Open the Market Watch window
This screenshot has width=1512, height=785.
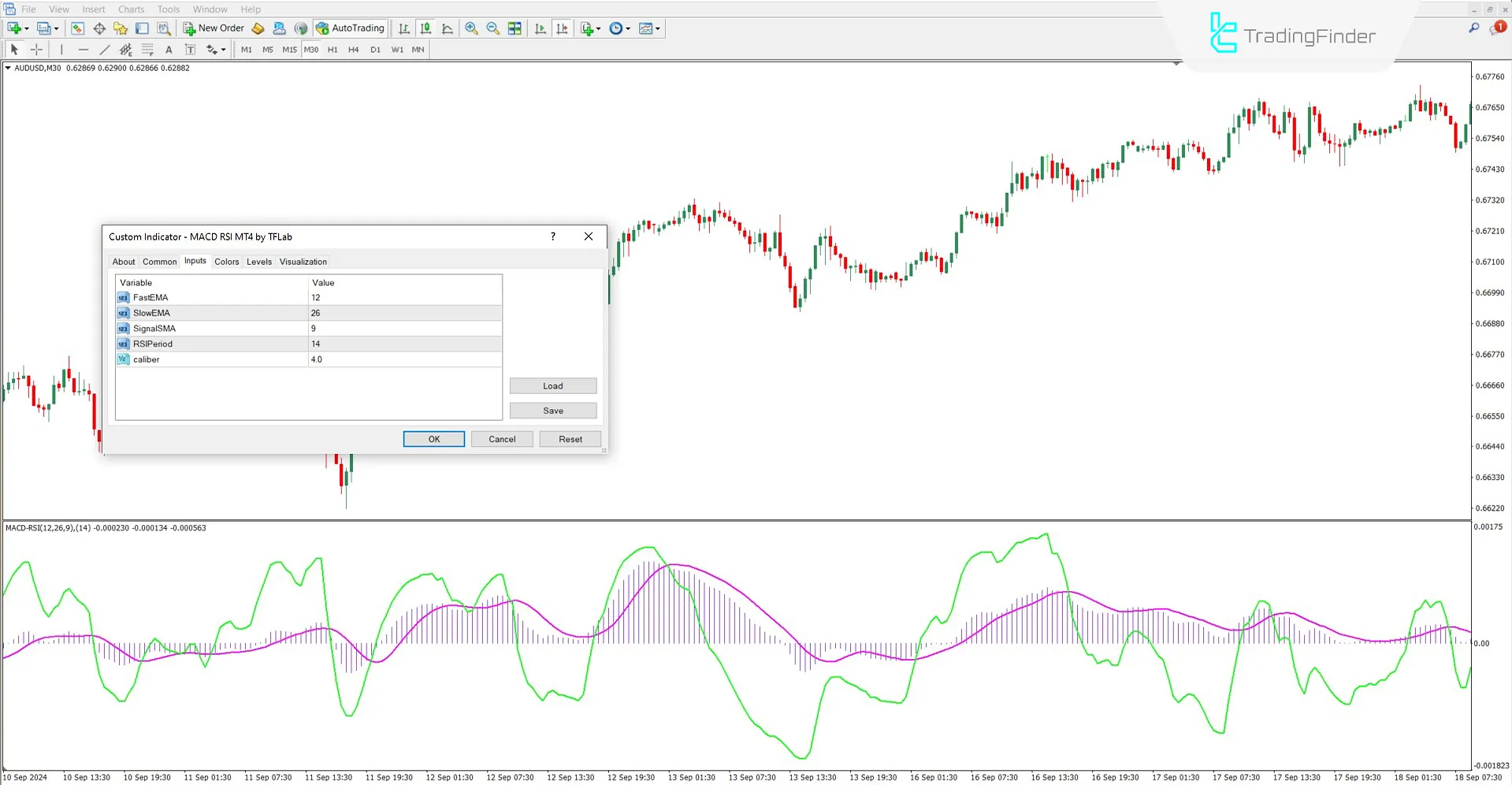point(77,28)
